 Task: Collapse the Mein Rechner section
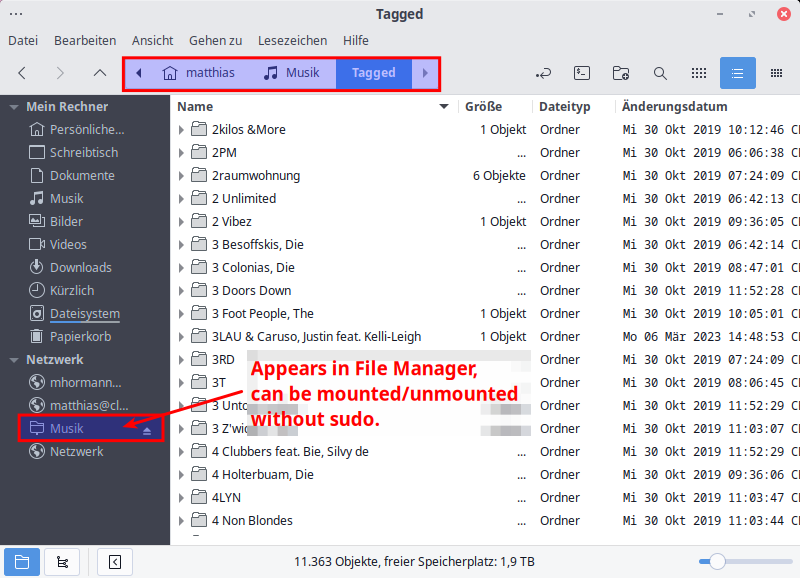pos(14,107)
